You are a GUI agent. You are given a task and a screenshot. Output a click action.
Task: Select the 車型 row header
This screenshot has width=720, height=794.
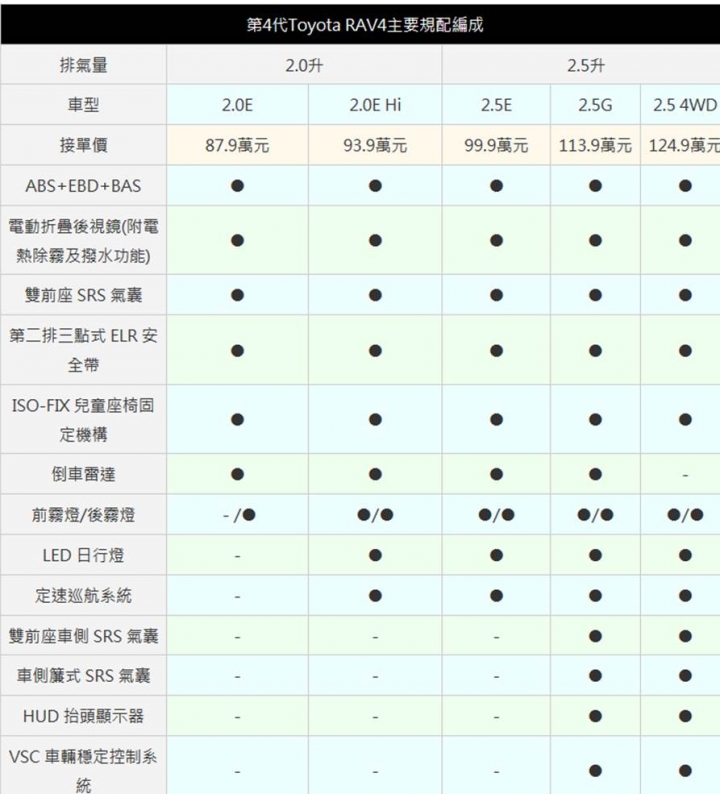click(84, 105)
